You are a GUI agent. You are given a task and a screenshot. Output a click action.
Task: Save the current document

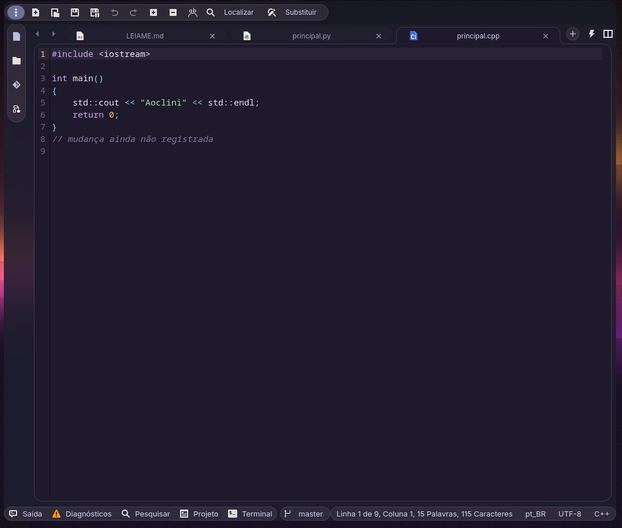click(75, 12)
